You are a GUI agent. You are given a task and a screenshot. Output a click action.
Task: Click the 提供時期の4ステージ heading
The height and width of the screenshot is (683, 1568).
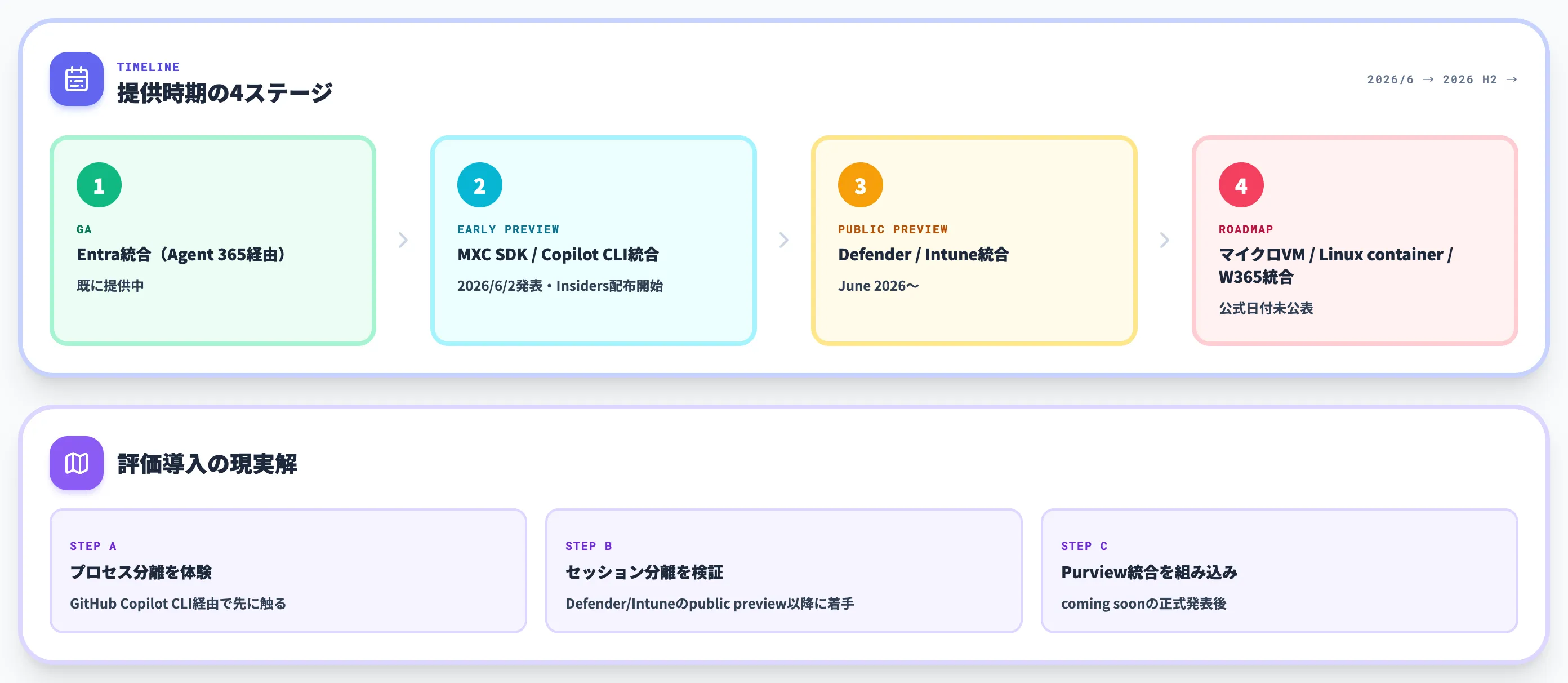225,93
